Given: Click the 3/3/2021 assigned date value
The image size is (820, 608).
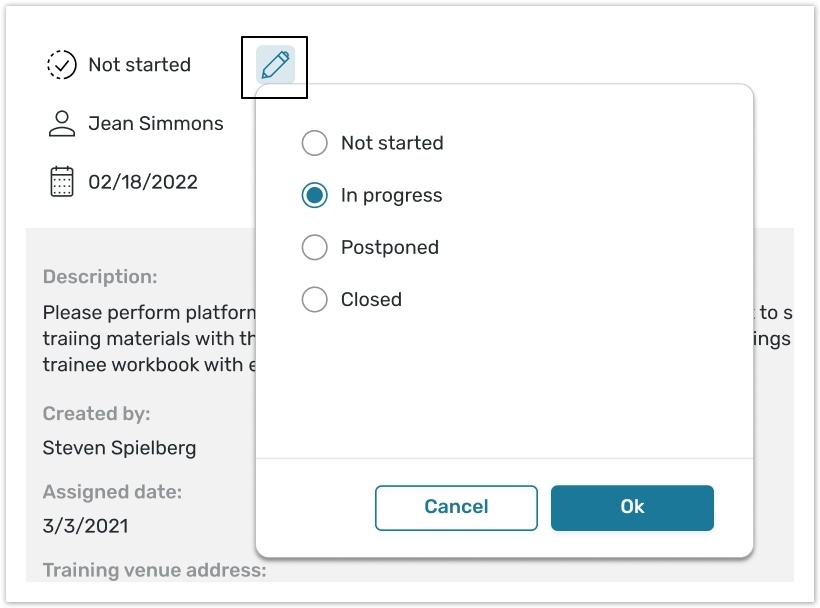Looking at the screenshot, I should (x=85, y=525).
